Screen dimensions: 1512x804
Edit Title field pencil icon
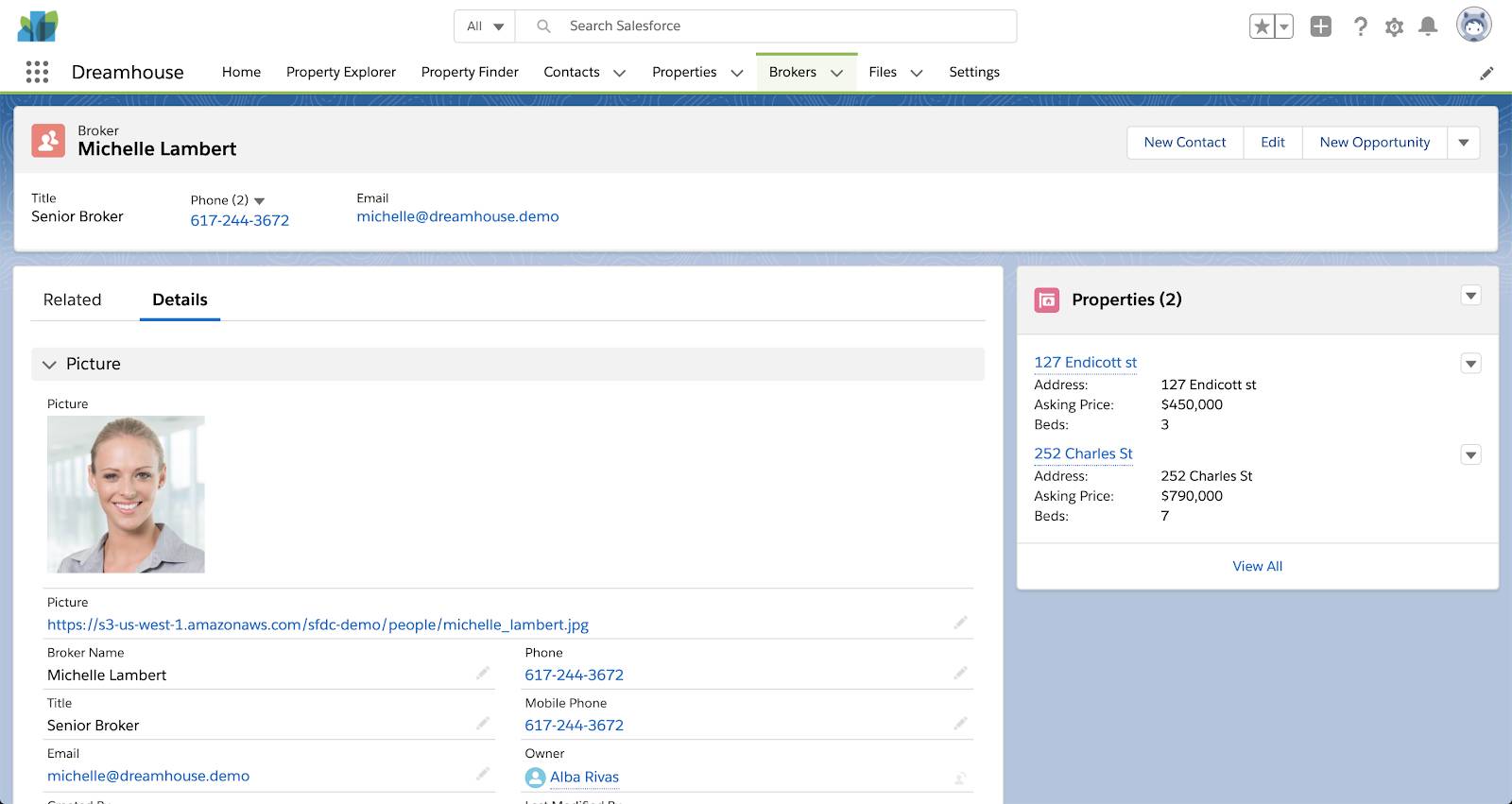[483, 723]
